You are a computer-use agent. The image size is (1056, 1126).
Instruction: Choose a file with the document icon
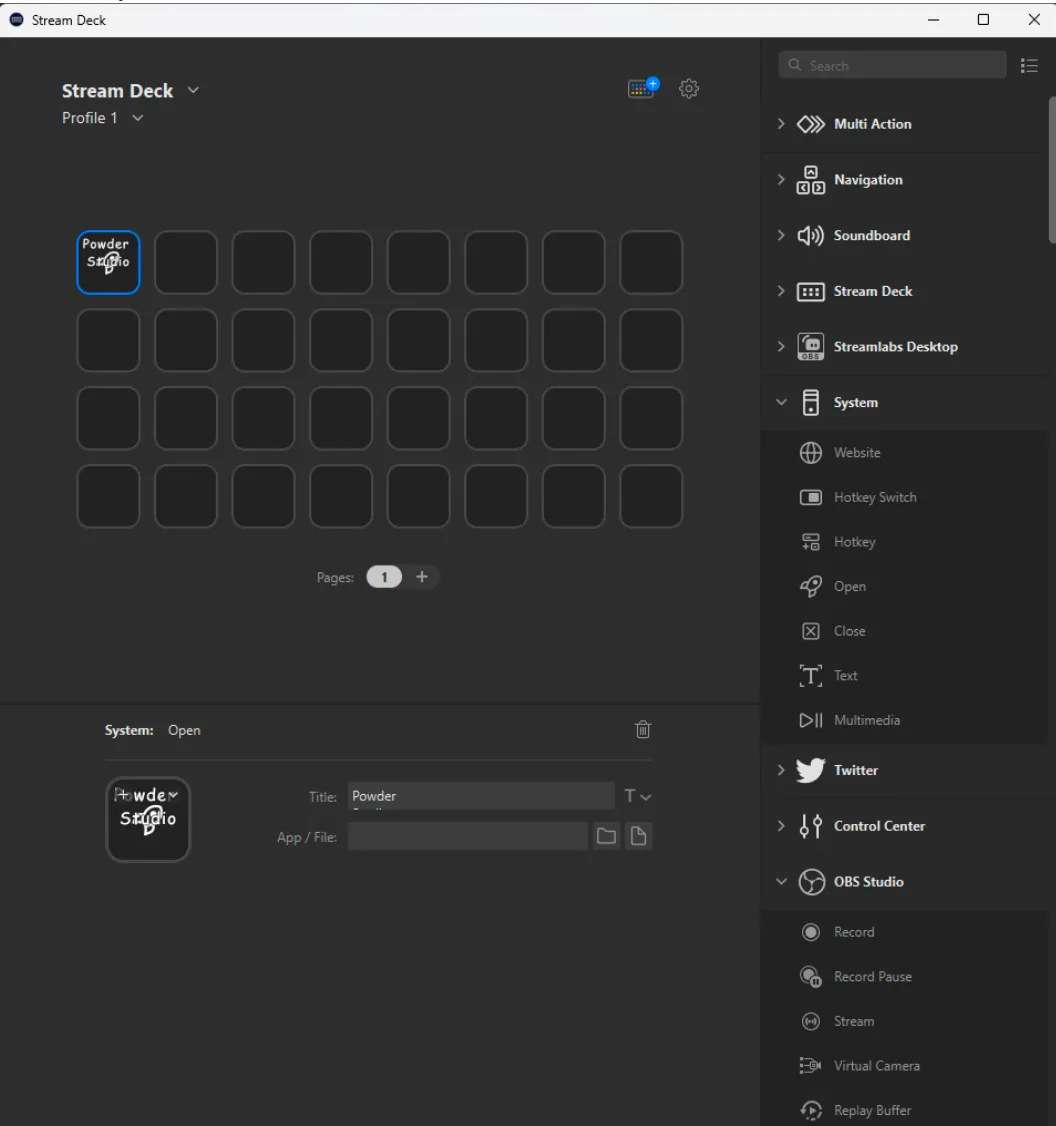pyautogui.click(x=638, y=836)
